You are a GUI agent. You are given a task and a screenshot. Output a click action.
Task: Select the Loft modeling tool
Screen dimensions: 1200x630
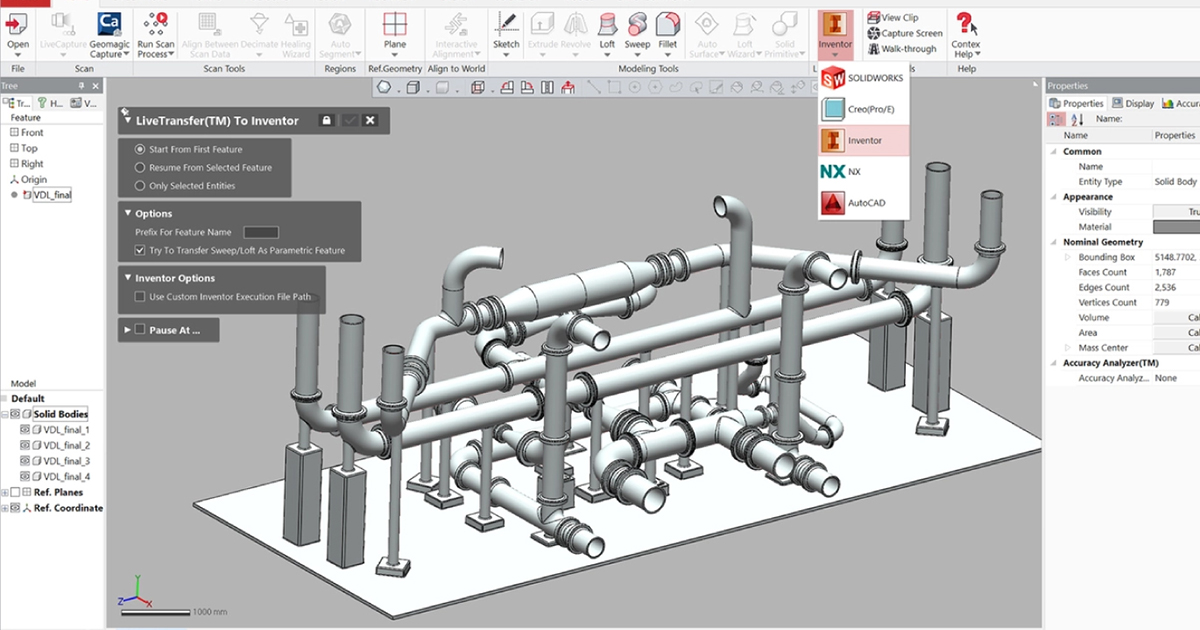click(607, 25)
